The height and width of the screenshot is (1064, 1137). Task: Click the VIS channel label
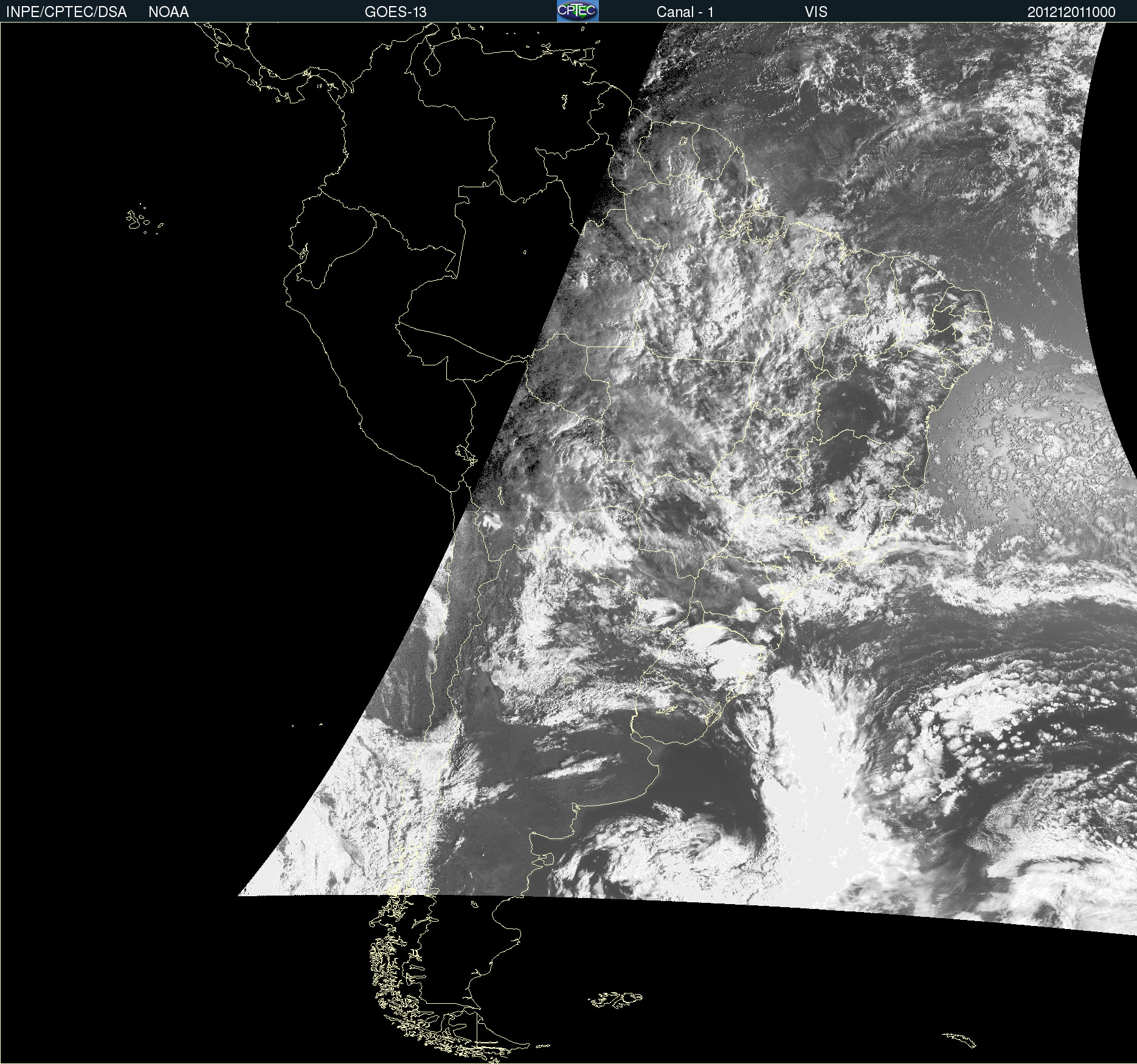816,12
